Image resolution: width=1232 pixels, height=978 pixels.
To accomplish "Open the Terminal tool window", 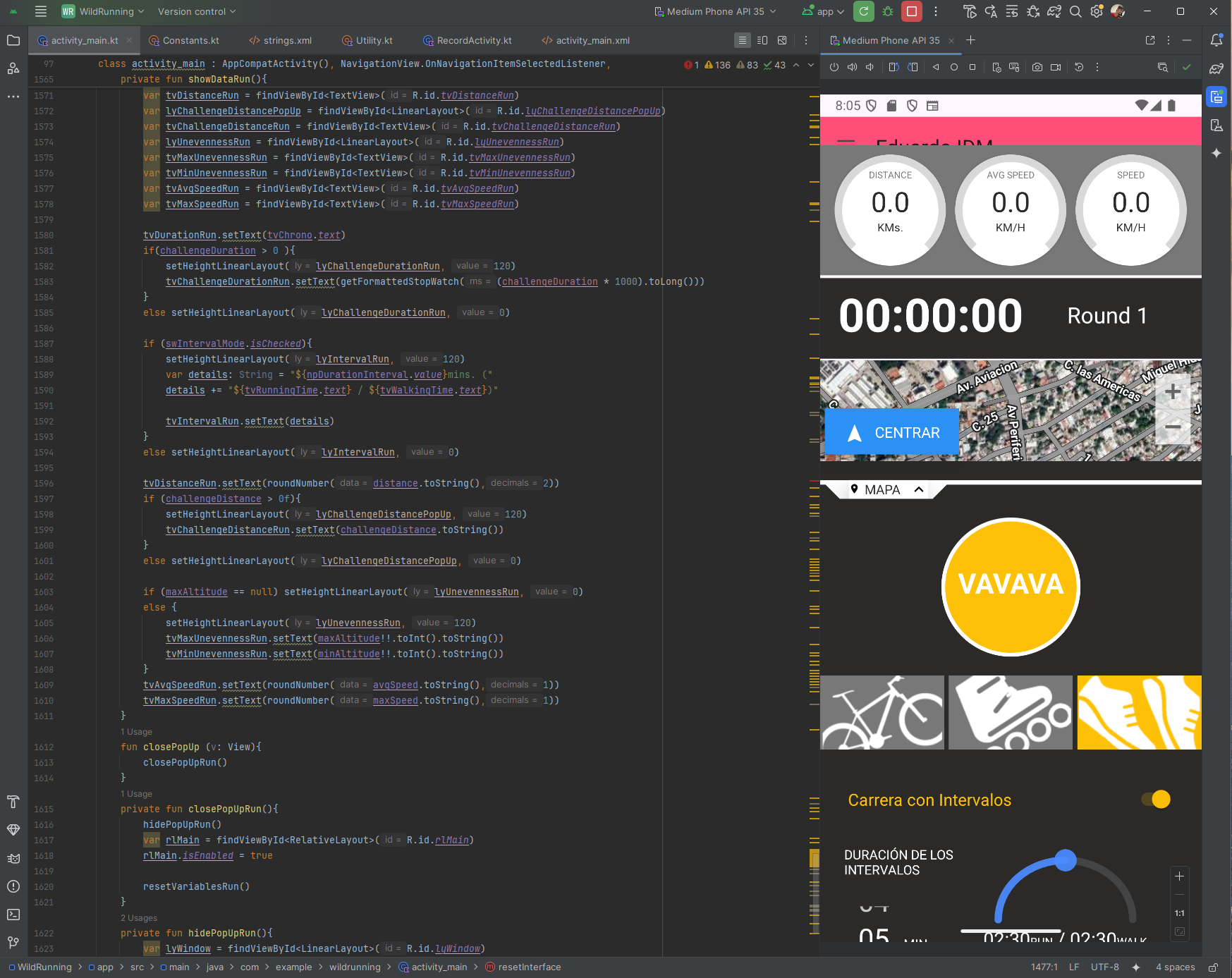I will 13,915.
